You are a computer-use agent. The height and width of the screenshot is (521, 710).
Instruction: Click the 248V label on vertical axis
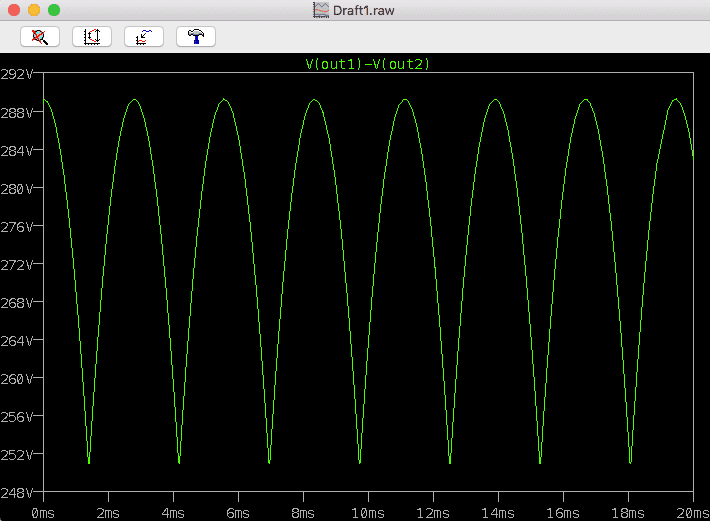pos(18,492)
